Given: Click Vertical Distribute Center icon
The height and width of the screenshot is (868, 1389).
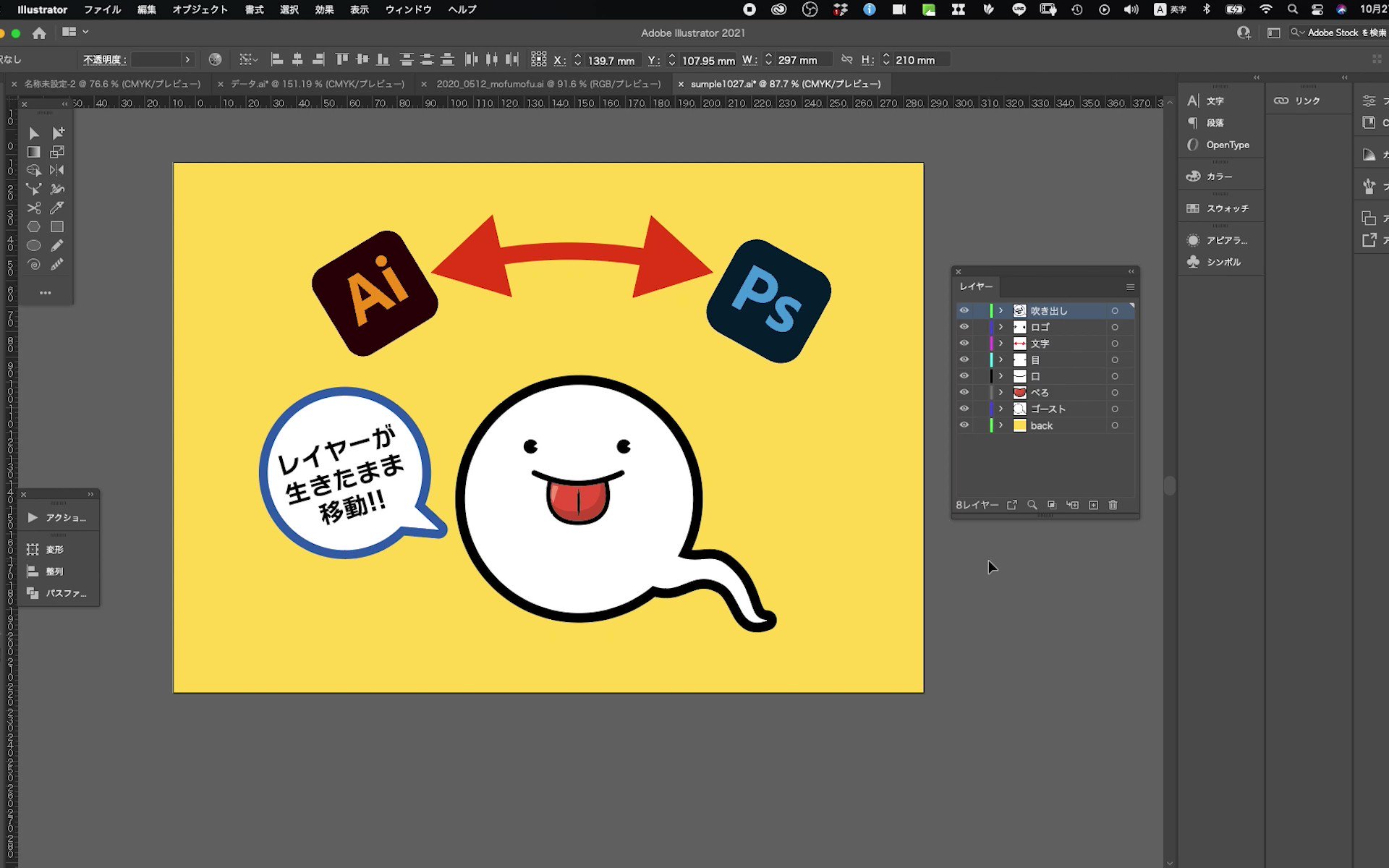Looking at the screenshot, I should click(x=427, y=60).
